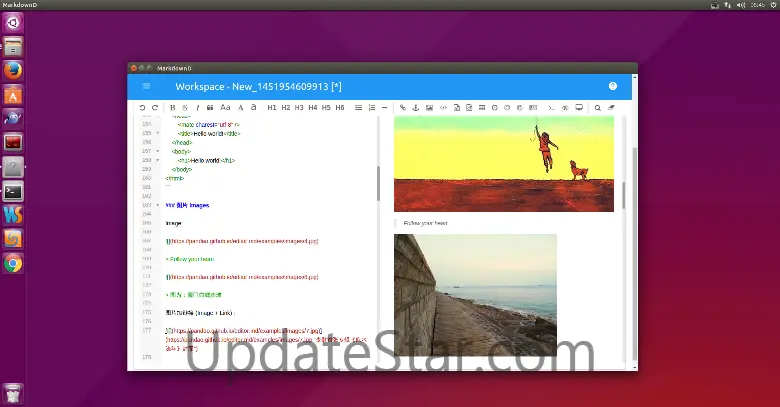The width and height of the screenshot is (780, 407).
Task: Insert a hyperlink via the chain icon
Action: click(x=403, y=107)
